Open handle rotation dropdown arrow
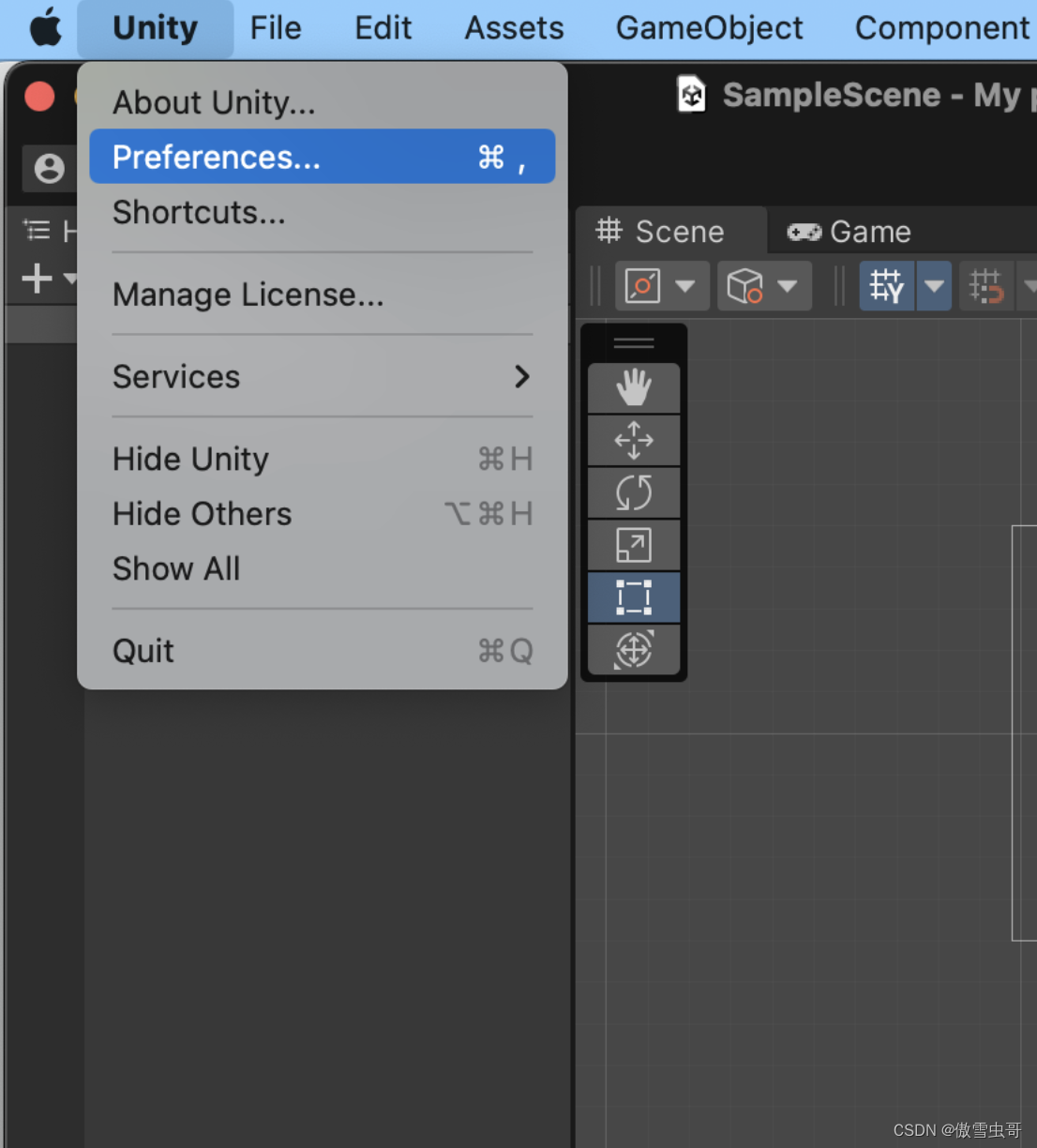 pos(788,286)
